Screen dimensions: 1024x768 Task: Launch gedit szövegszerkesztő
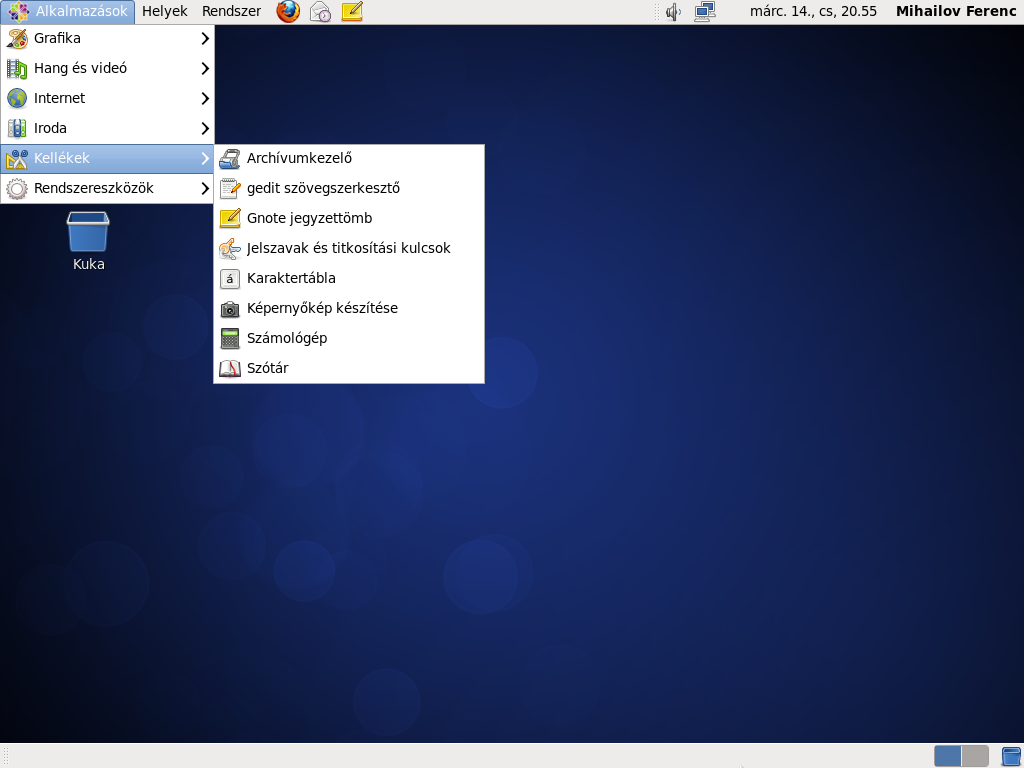pyautogui.click(x=349, y=189)
